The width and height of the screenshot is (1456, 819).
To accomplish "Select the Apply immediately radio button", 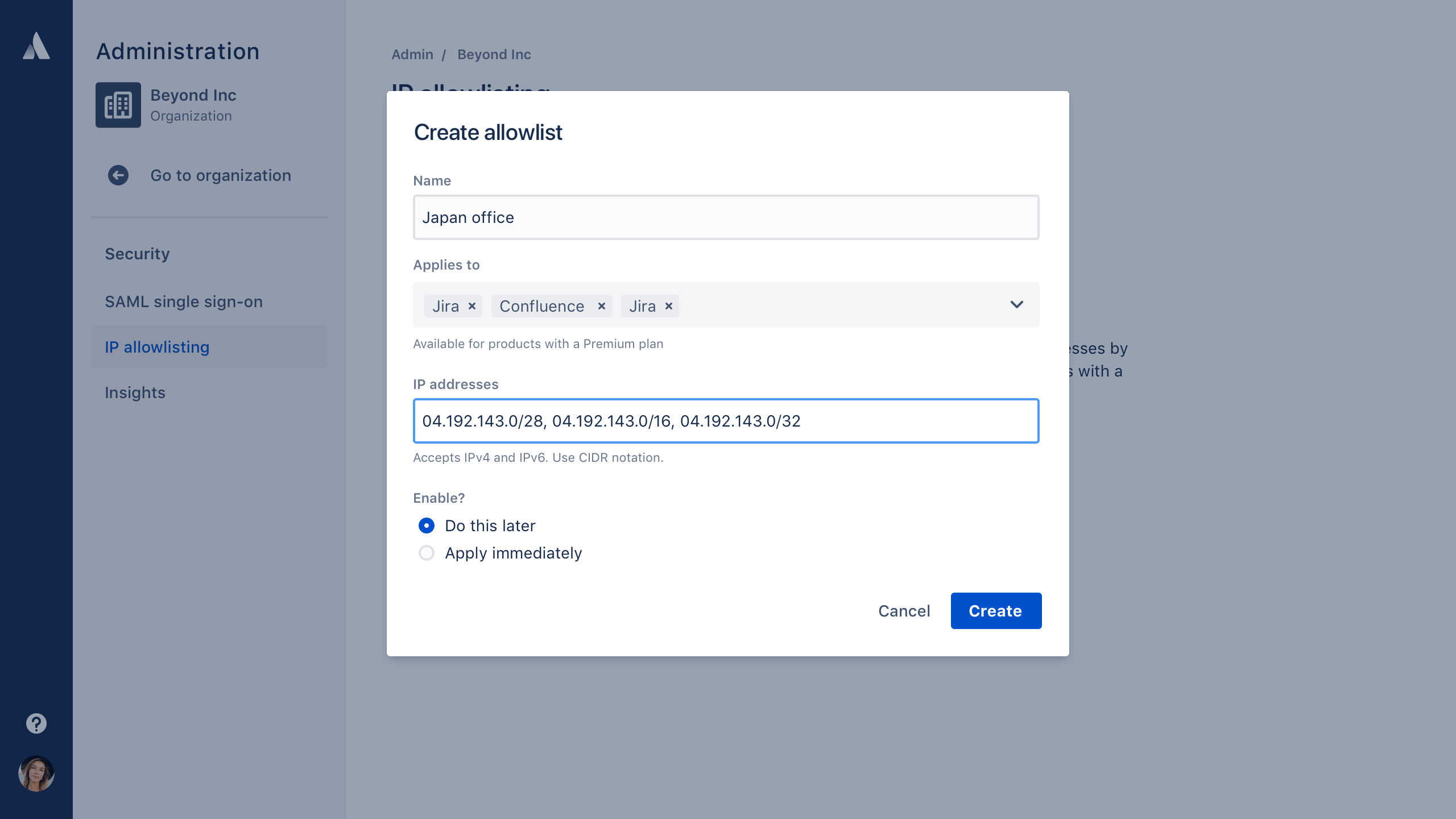I will pos(426,553).
